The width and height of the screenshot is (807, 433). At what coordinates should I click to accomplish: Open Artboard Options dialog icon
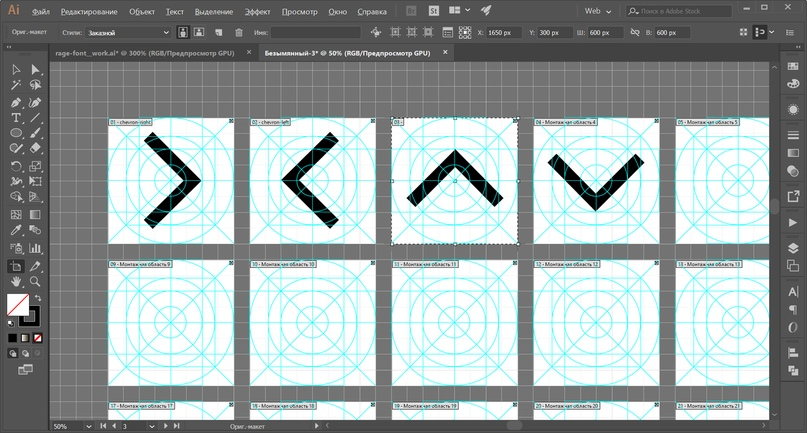click(x=448, y=32)
